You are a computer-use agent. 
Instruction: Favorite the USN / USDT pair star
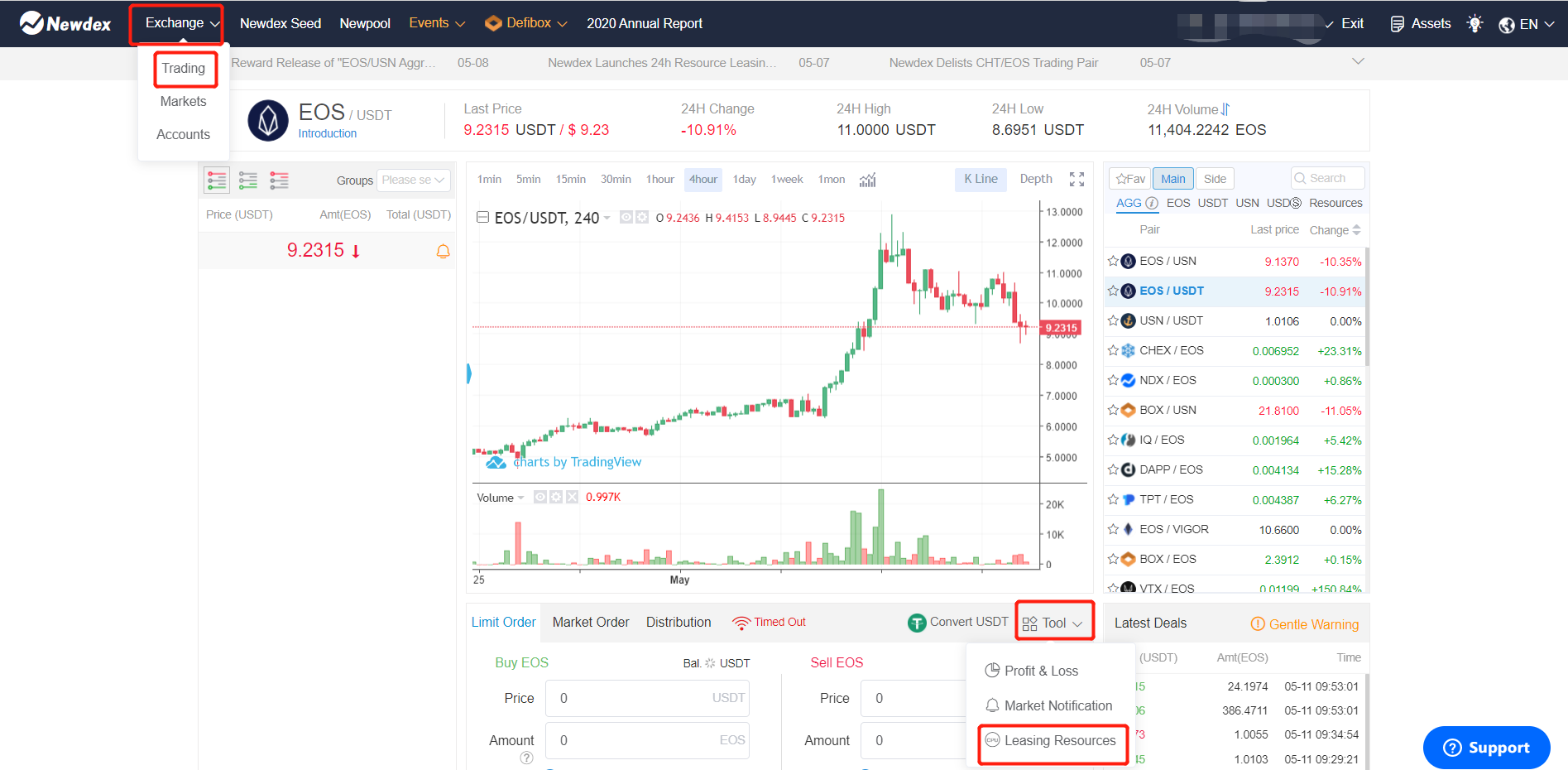coord(1113,320)
